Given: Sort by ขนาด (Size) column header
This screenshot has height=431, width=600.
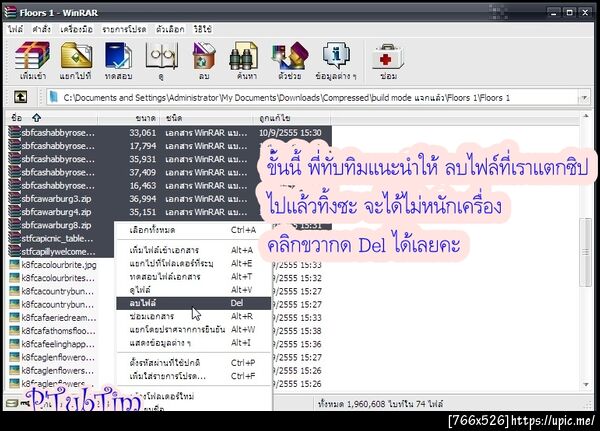Looking at the screenshot, I should 129,118.
